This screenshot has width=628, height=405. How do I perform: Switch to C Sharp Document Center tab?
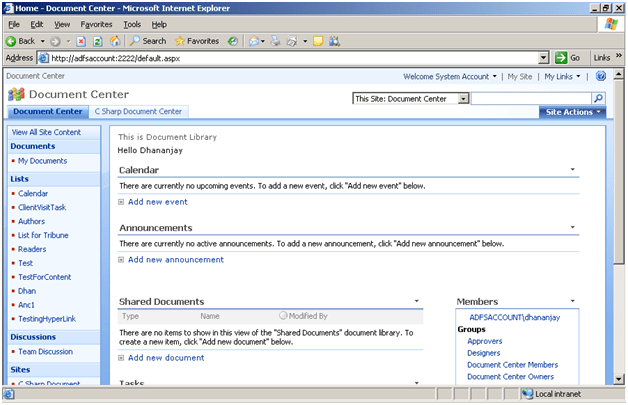pos(139,112)
